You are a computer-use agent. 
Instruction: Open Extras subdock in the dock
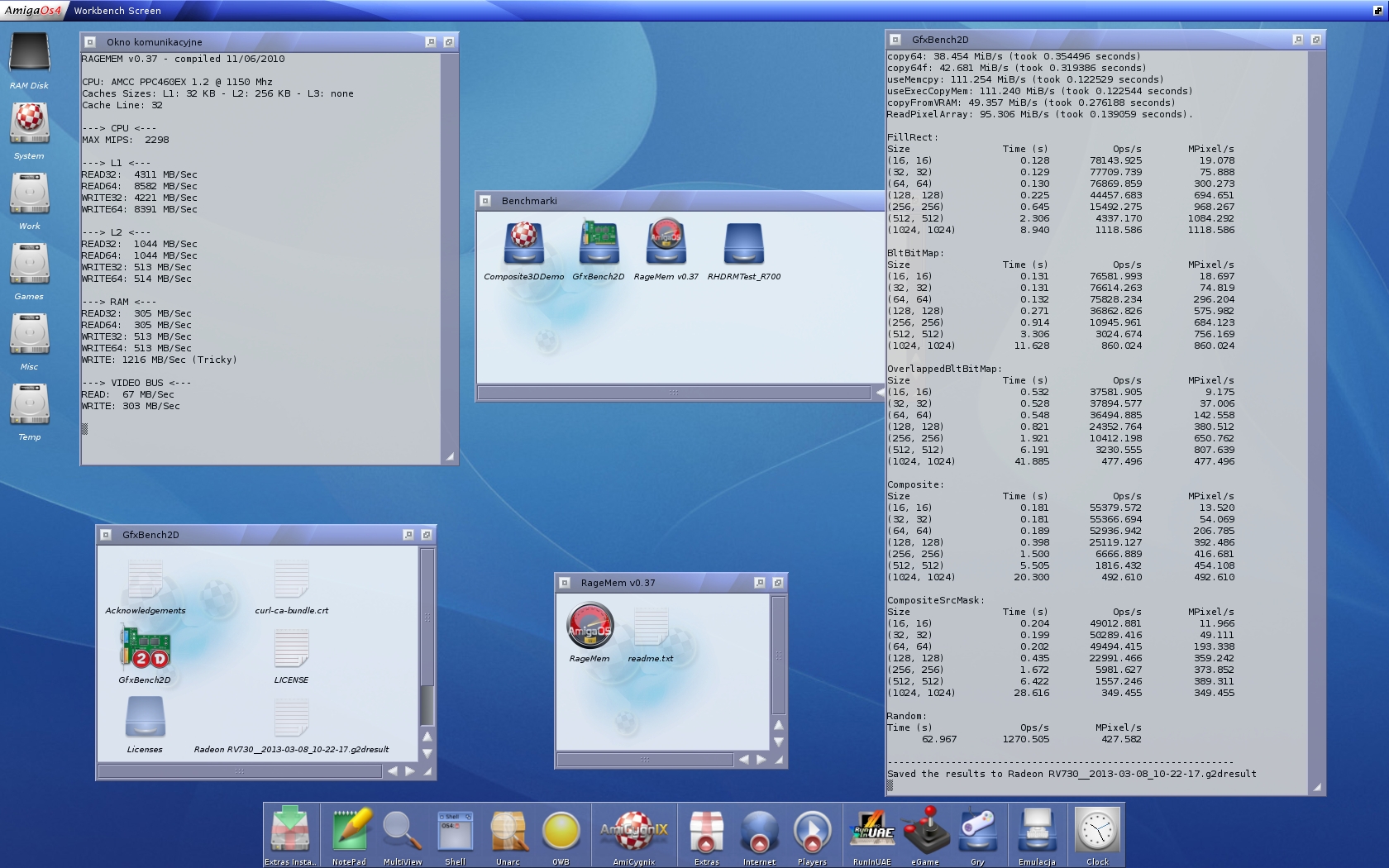pyautogui.click(x=706, y=830)
